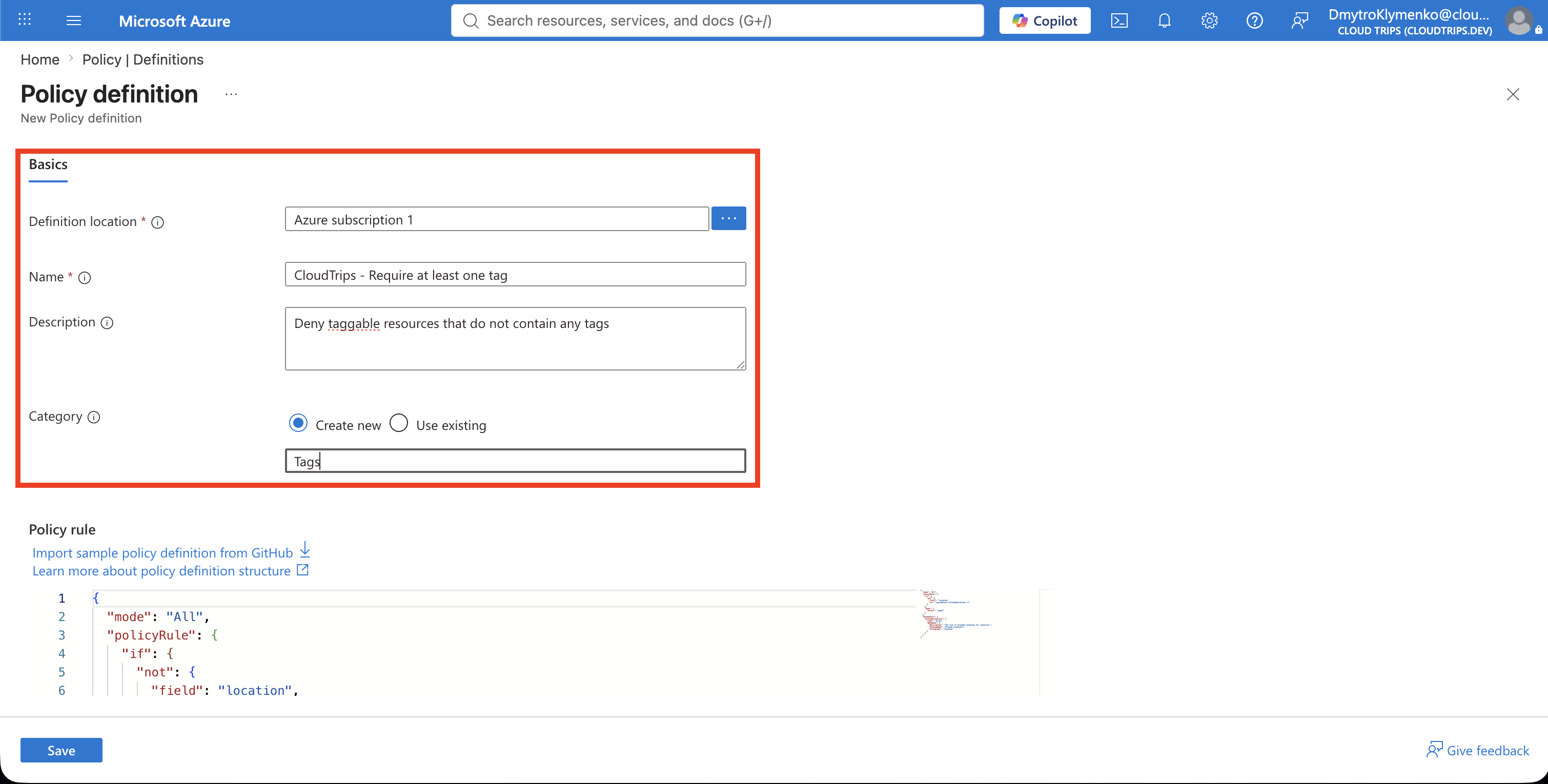Open the Azure apps grid launcher
1548x784 pixels.
pyautogui.click(x=25, y=20)
